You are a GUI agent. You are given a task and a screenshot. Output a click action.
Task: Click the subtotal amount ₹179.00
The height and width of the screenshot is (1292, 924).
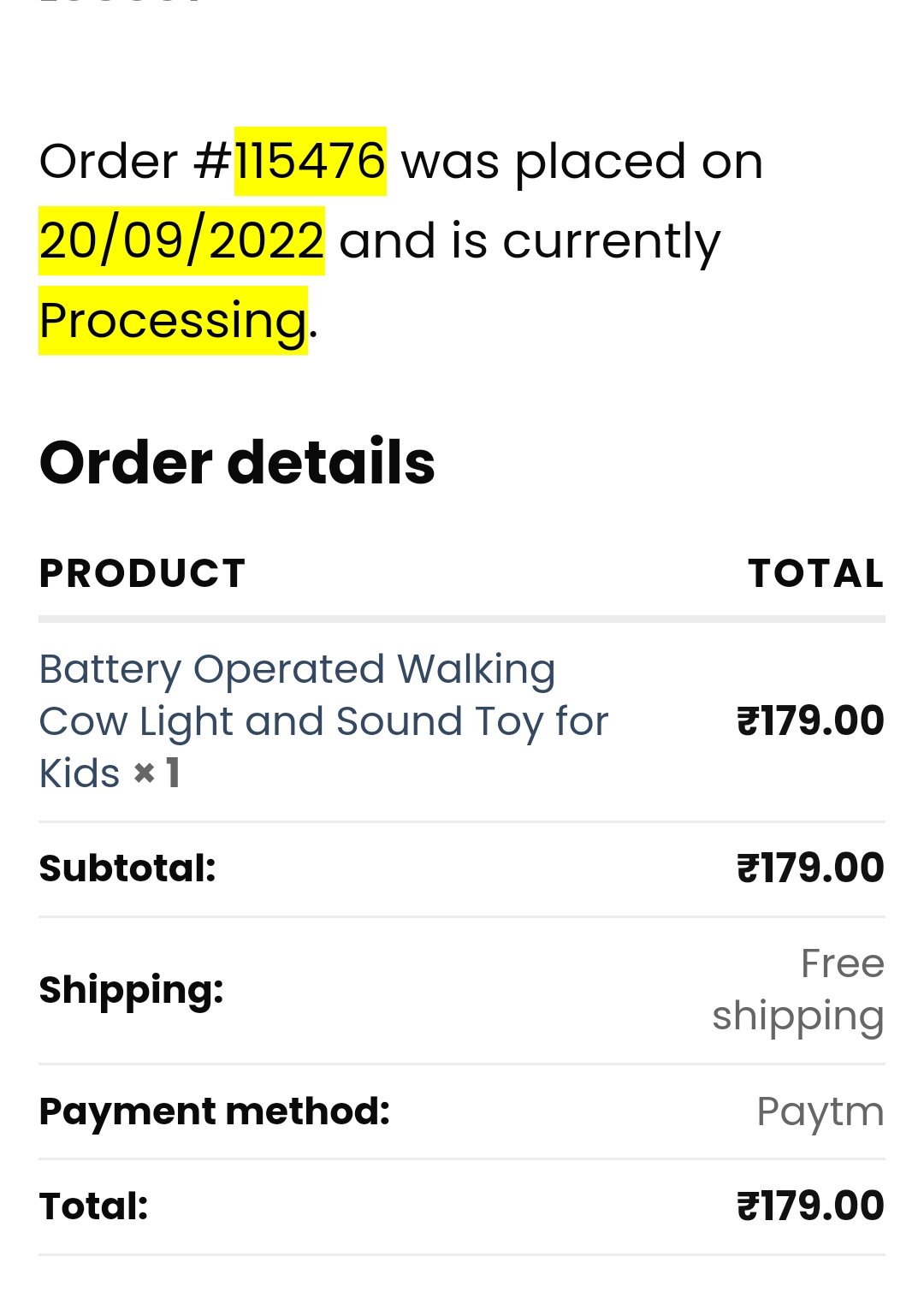pos(810,868)
